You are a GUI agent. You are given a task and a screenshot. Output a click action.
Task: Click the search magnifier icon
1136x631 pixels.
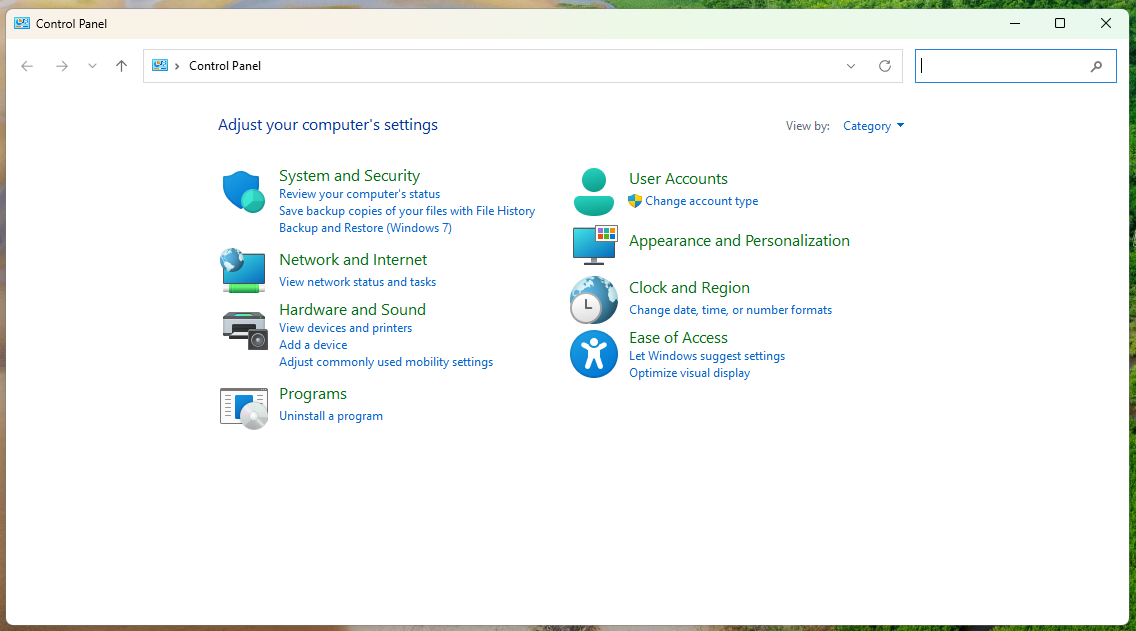(x=1096, y=66)
